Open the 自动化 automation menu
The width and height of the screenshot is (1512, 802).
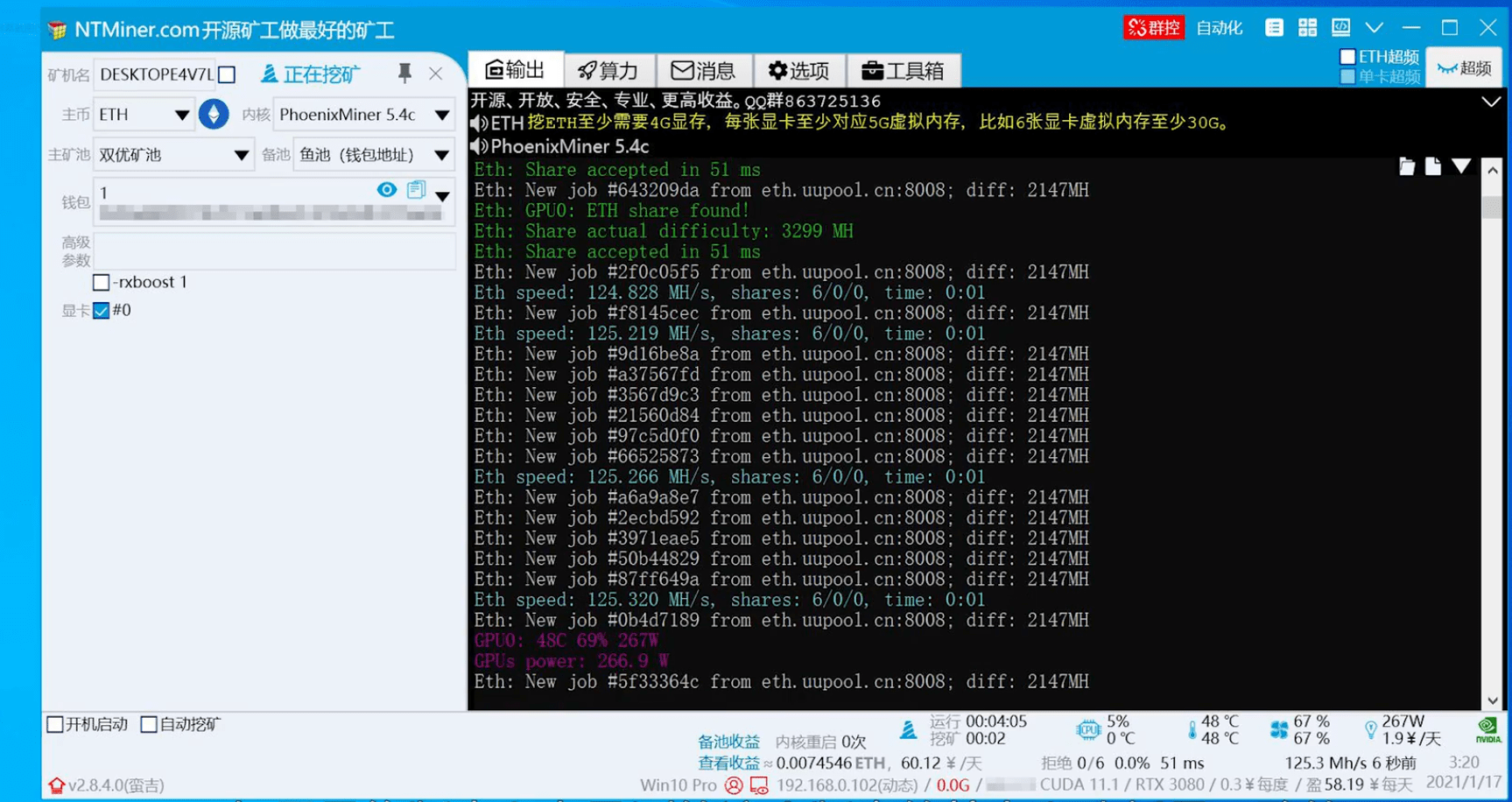[x=1220, y=28]
